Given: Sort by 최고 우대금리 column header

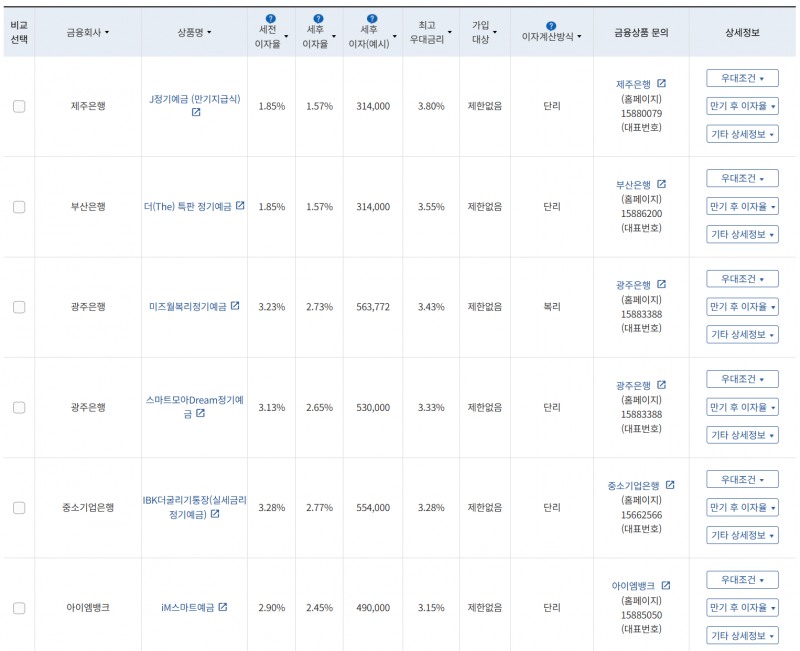Looking at the screenshot, I should [x=431, y=32].
